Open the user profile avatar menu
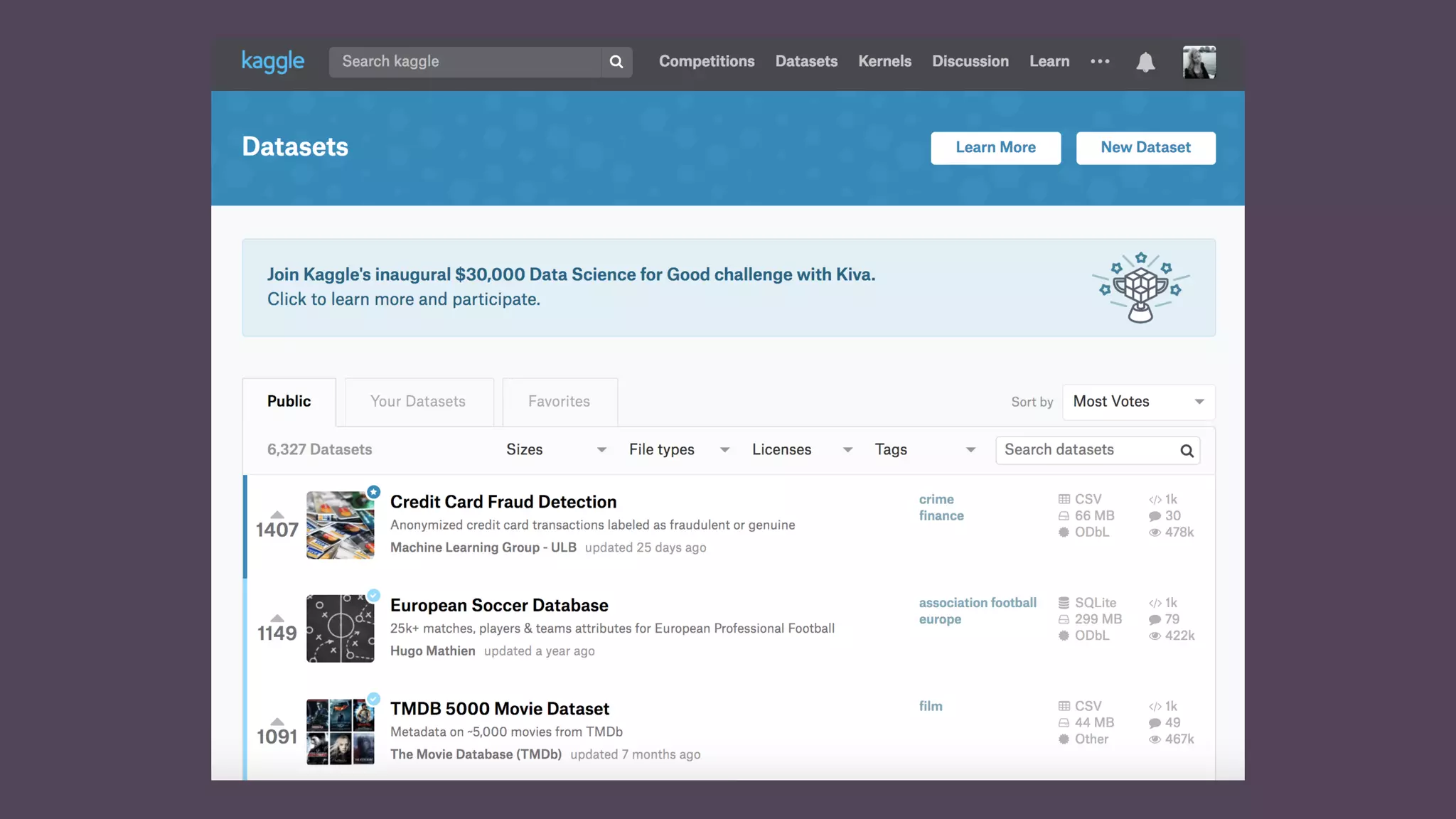 click(x=1199, y=62)
